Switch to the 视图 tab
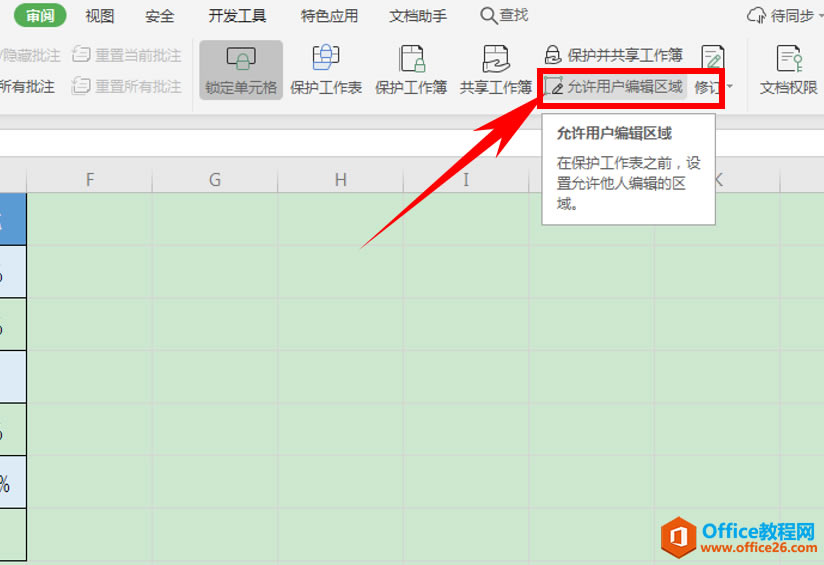 tap(100, 16)
